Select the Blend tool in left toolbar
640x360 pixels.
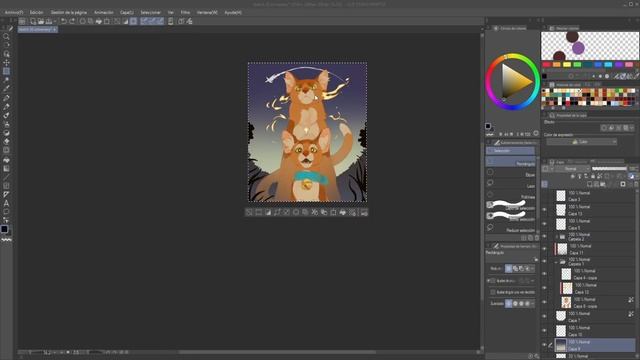click(6, 151)
